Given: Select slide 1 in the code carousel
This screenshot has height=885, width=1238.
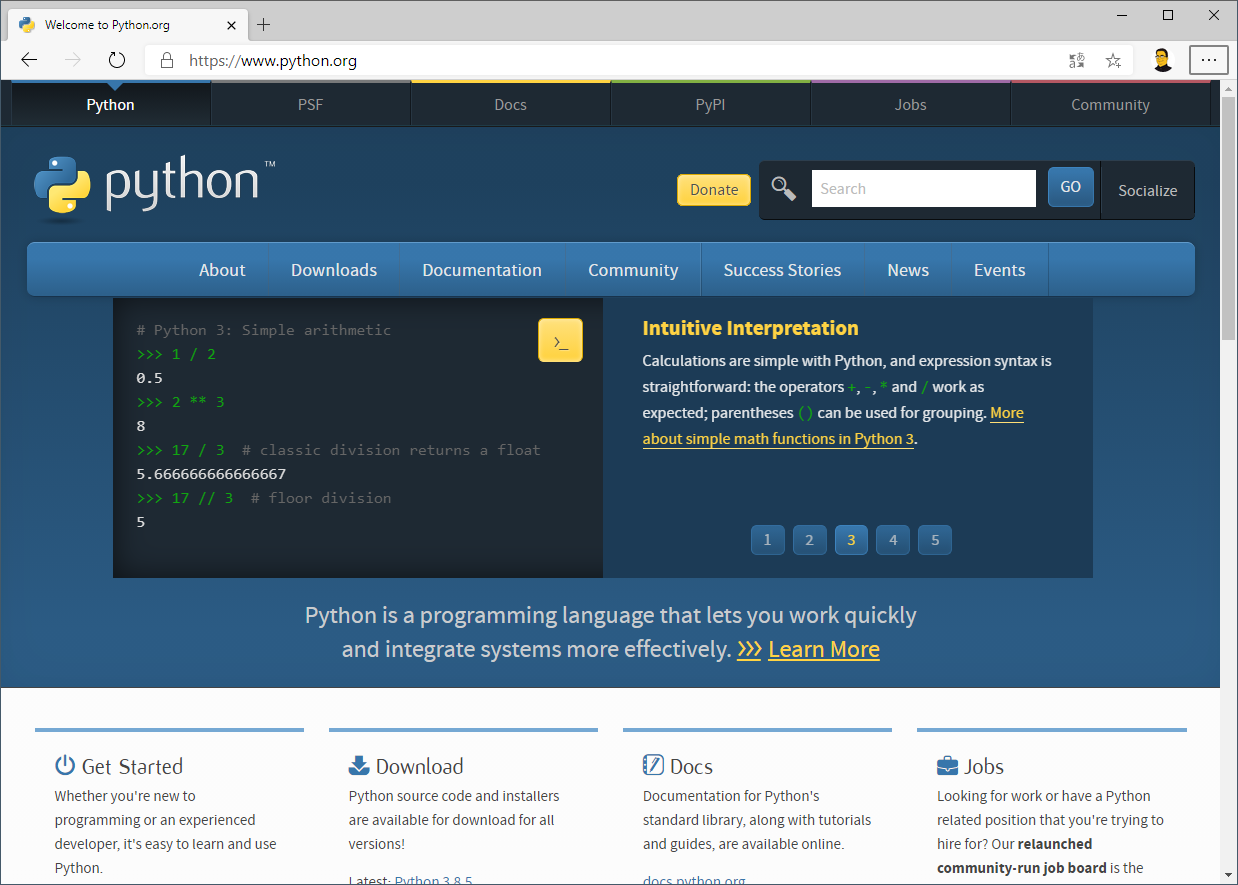Looking at the screenshot, I should point(767,540).
